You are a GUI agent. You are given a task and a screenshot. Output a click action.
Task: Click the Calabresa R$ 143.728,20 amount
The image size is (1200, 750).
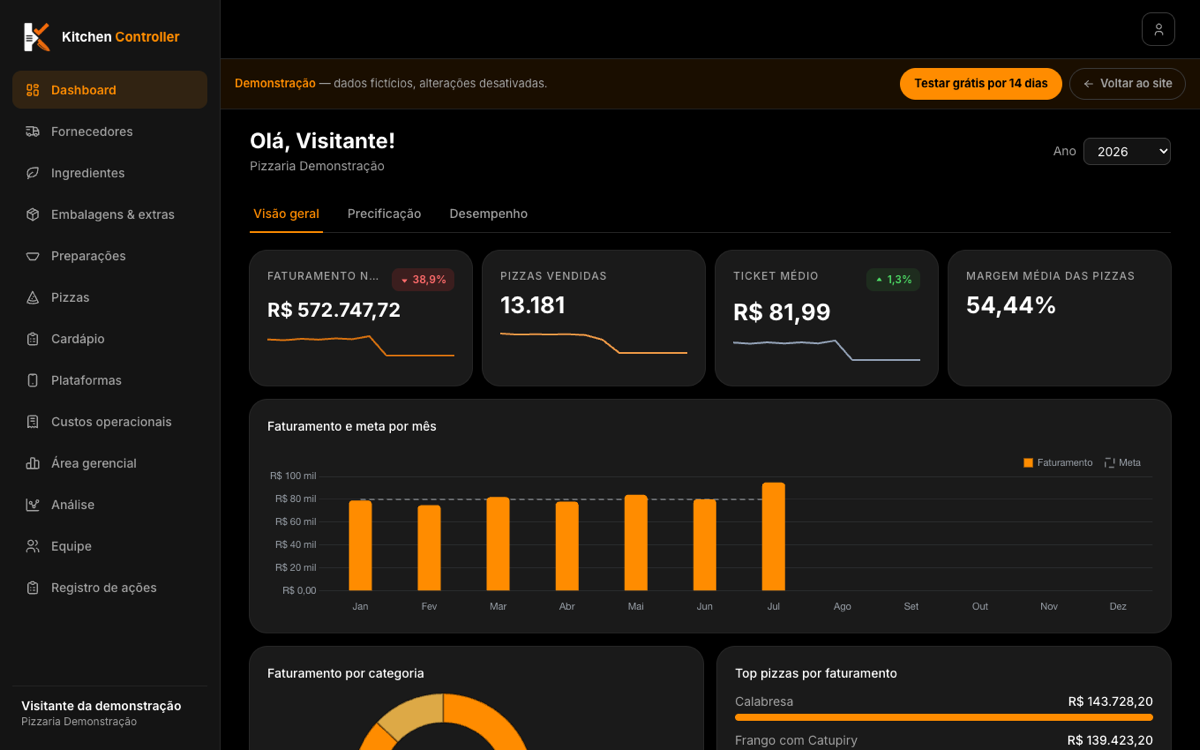pyautogui.click(x=1110, y=702)
